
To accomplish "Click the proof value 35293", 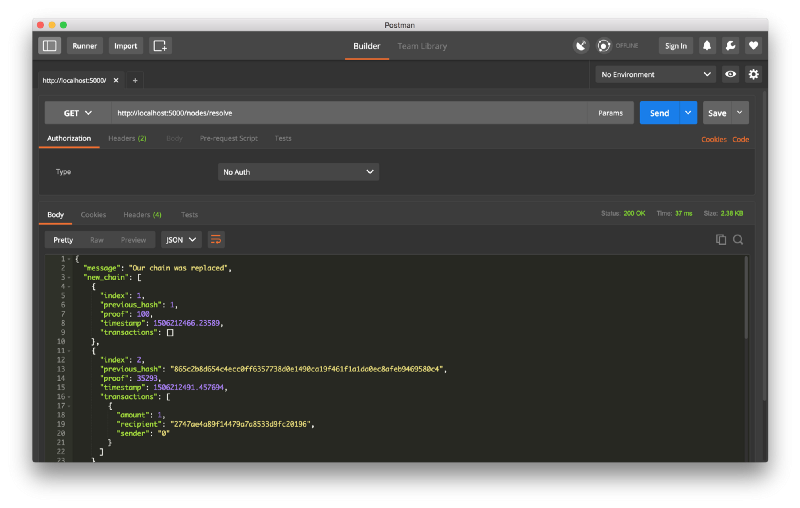I will (147, 378).
